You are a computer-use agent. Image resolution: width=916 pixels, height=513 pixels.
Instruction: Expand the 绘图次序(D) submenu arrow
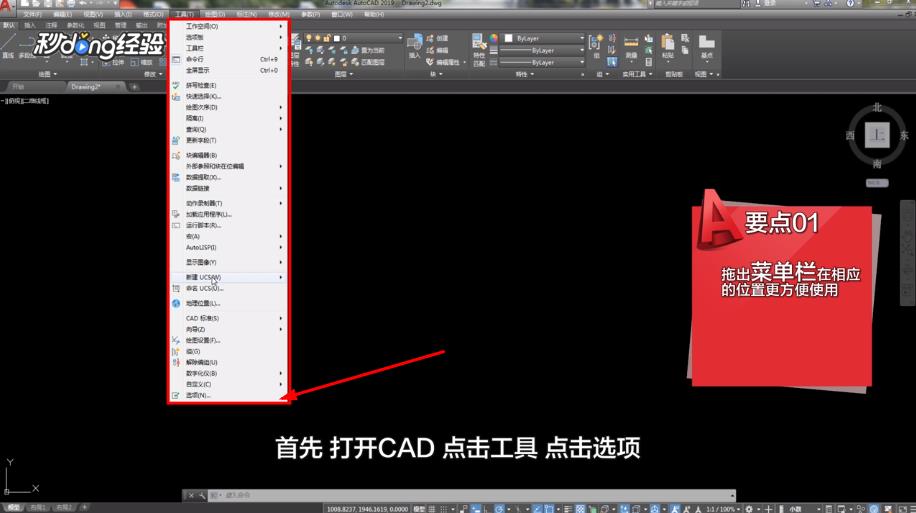point(281,108)
